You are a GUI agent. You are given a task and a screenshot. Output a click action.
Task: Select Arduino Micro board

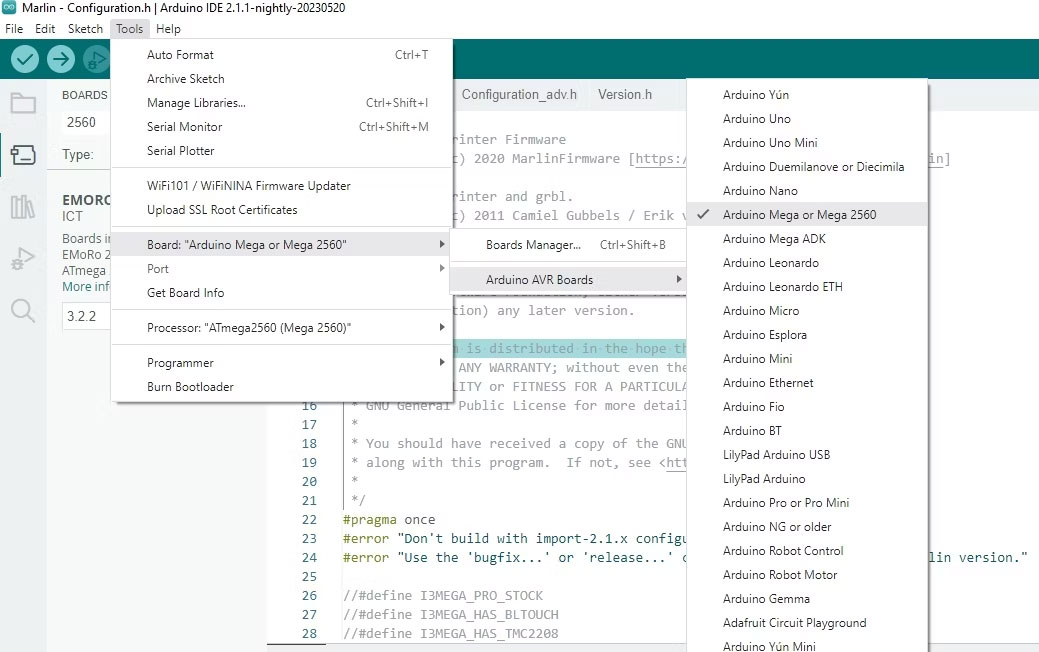point(807,310)
